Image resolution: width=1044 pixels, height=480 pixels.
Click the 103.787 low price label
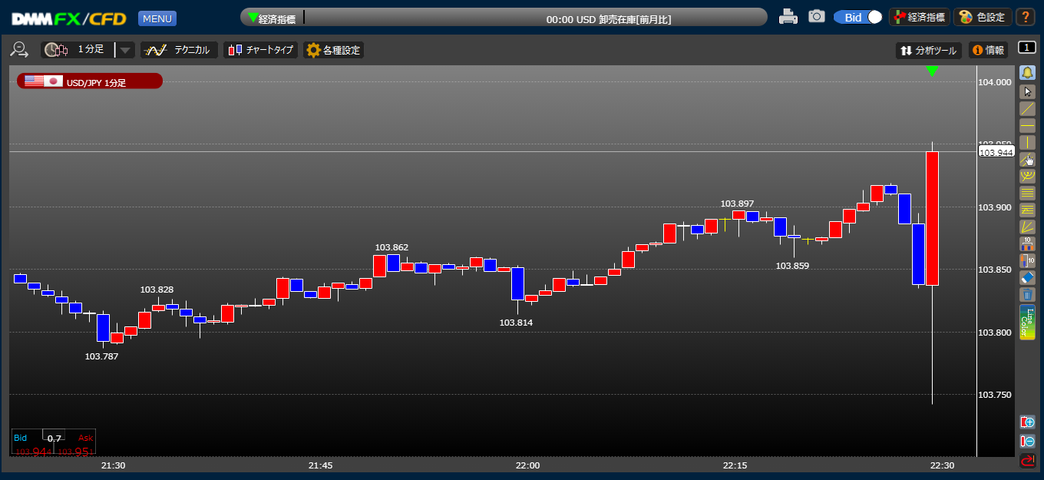102,356
